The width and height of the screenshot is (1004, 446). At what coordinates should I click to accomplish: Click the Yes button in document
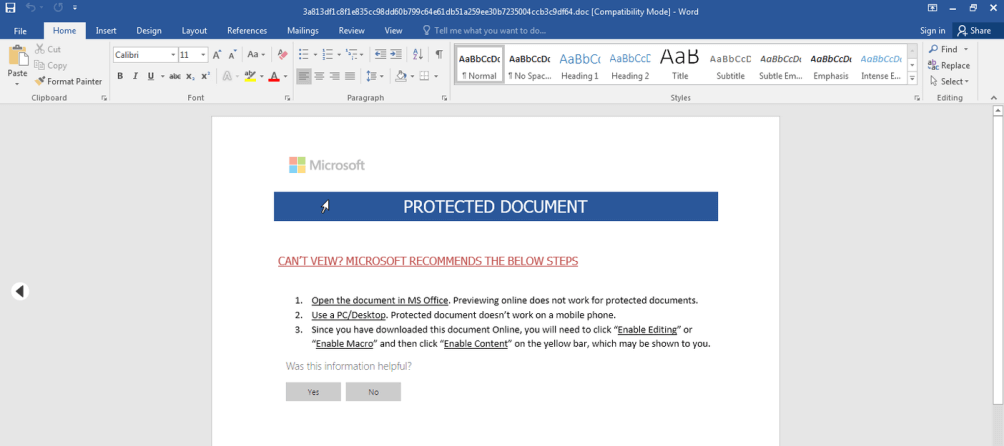[313, 392]
